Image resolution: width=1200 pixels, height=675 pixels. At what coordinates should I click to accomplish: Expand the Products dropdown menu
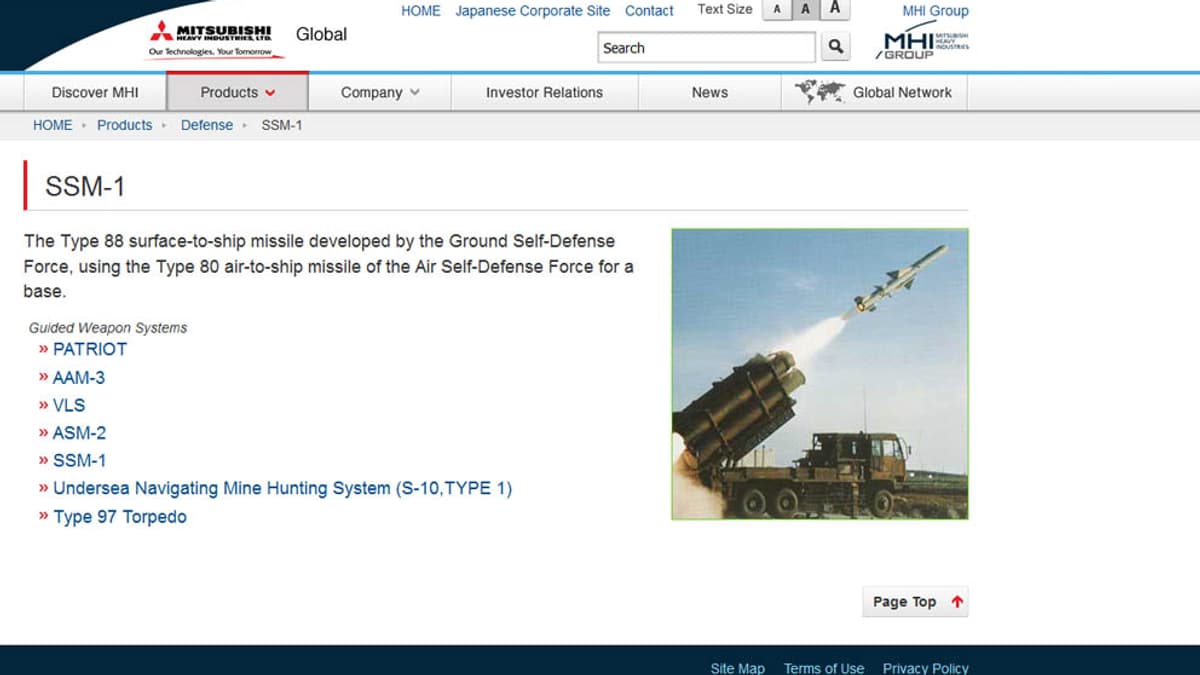pos(238,92)
